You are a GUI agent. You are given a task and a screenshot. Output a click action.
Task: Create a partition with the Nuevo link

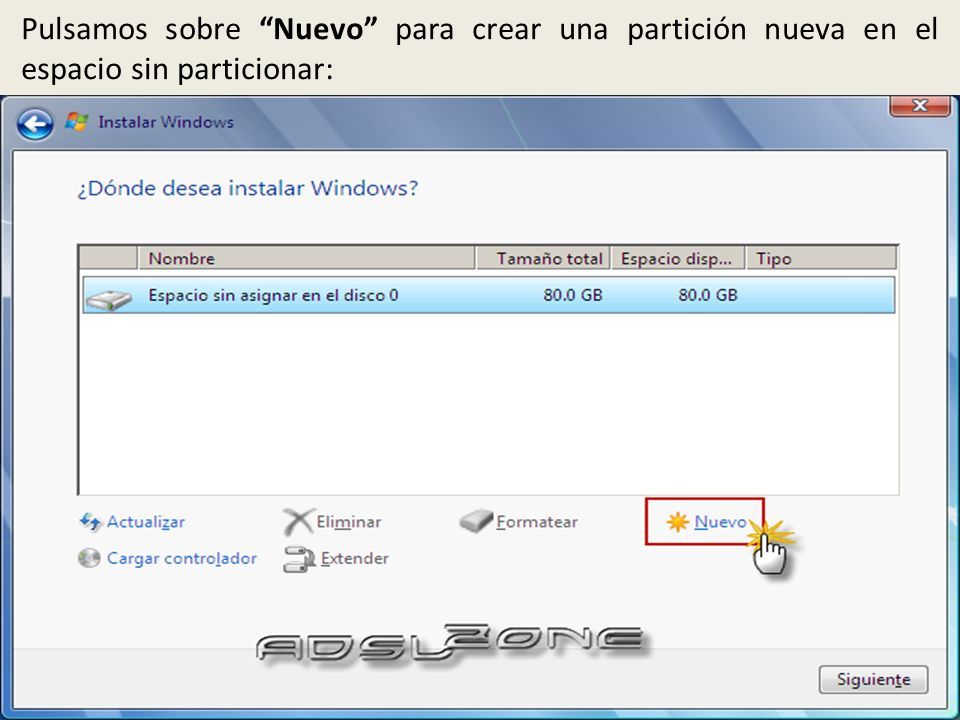pyautogui.click(x=721, y=522)
